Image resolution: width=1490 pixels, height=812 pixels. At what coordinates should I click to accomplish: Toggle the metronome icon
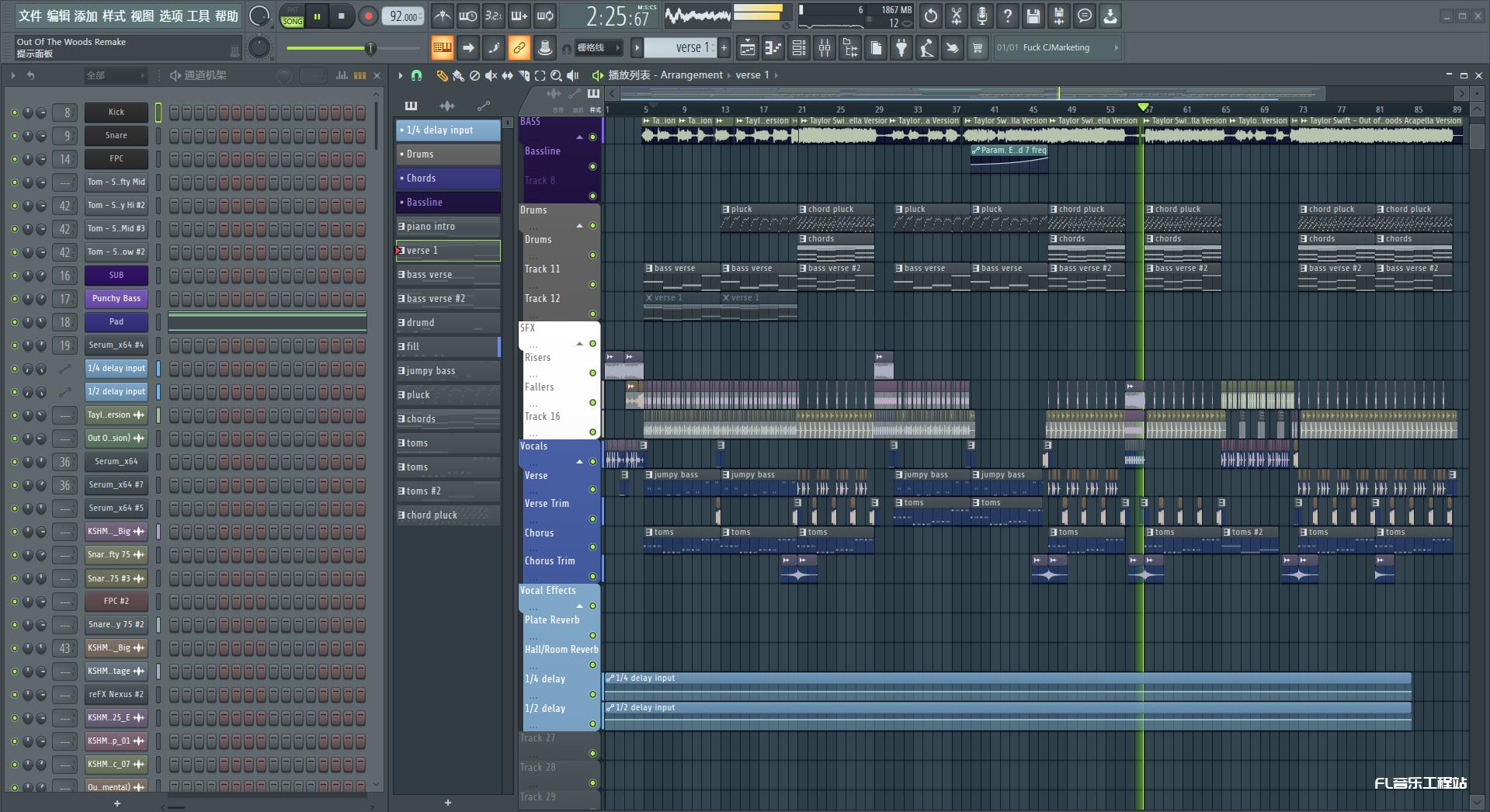click(x=443, y=16)
